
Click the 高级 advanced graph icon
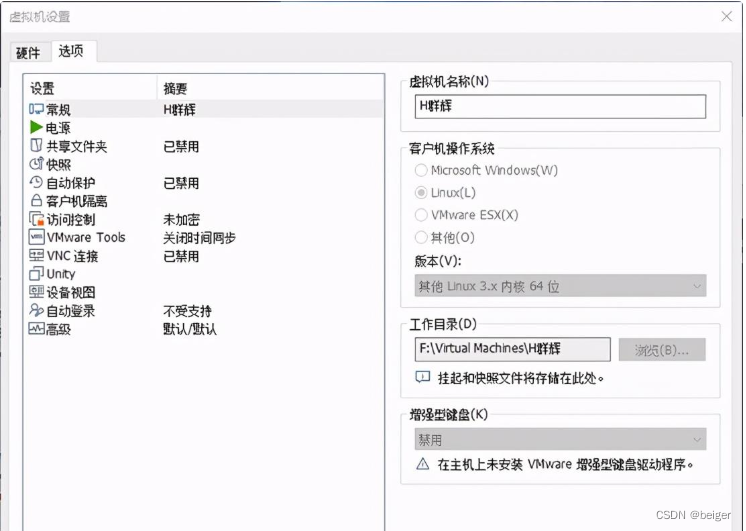[36, 328]
